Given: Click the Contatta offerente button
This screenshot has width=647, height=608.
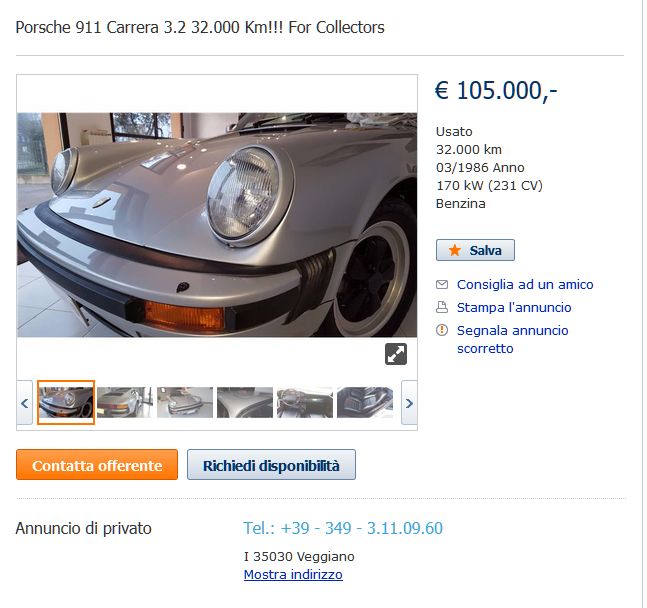Looking at the screenshot, I should (x=97, y=467).
